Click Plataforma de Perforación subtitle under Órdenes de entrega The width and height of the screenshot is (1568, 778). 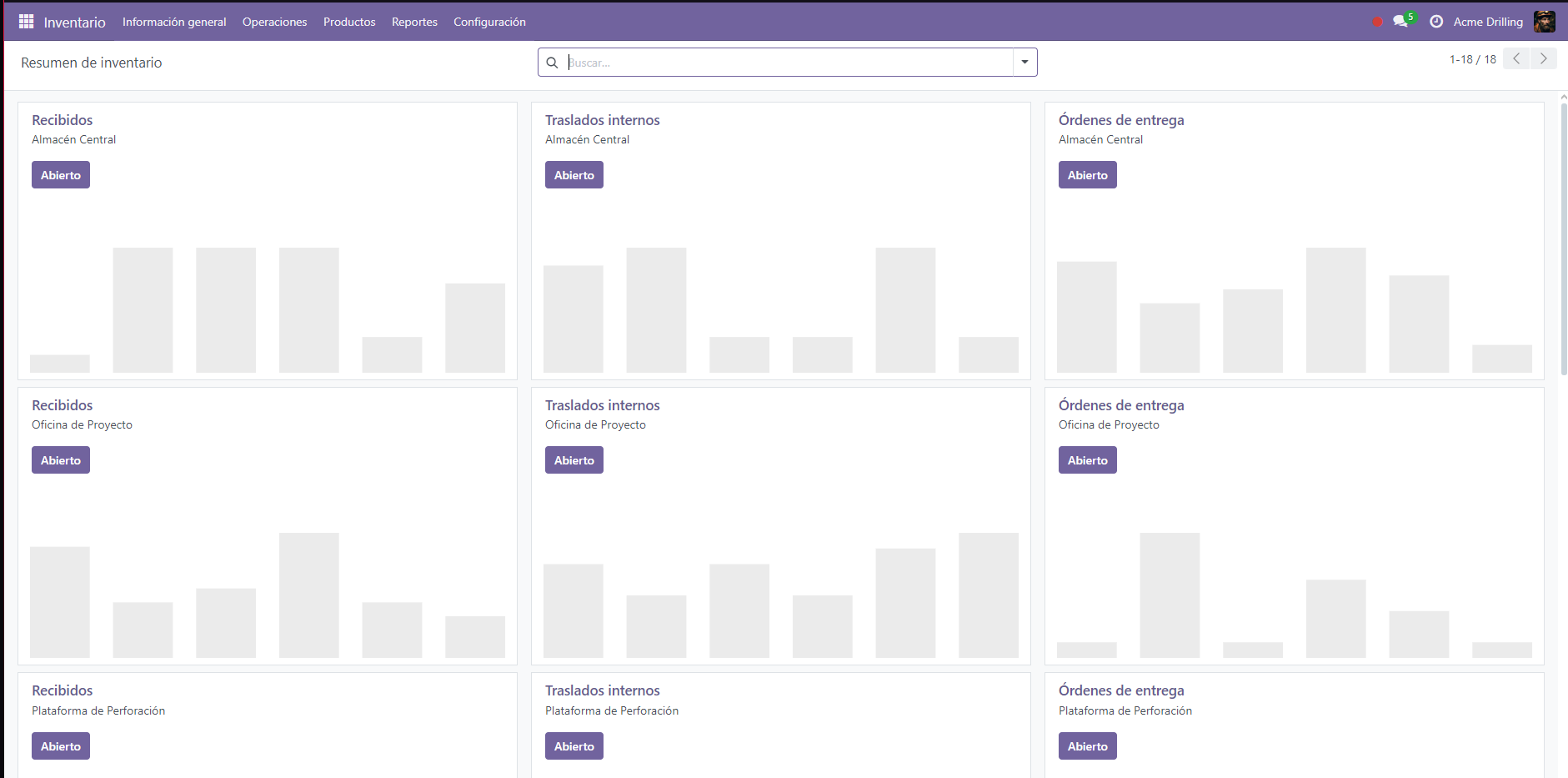point(1125,710)
